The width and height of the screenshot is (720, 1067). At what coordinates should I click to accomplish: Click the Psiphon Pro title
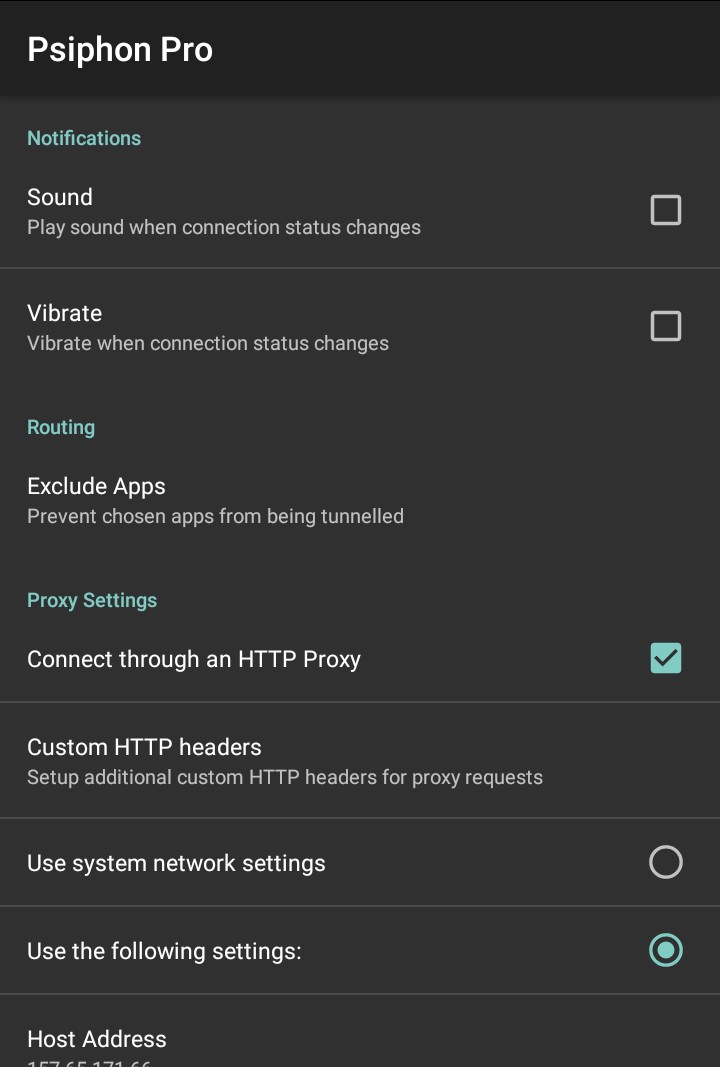[x=120, y=49]
